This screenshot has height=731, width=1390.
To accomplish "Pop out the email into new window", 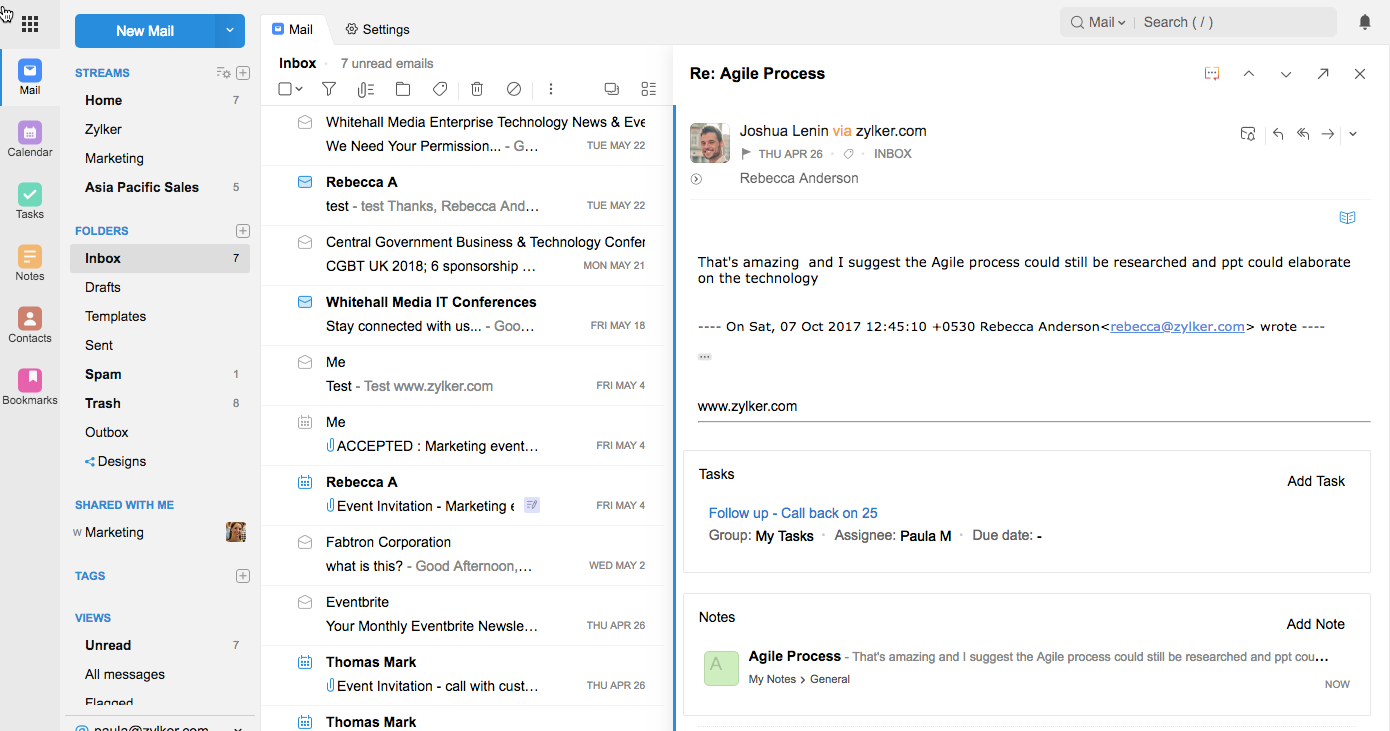I will (x=1323, y=74).
